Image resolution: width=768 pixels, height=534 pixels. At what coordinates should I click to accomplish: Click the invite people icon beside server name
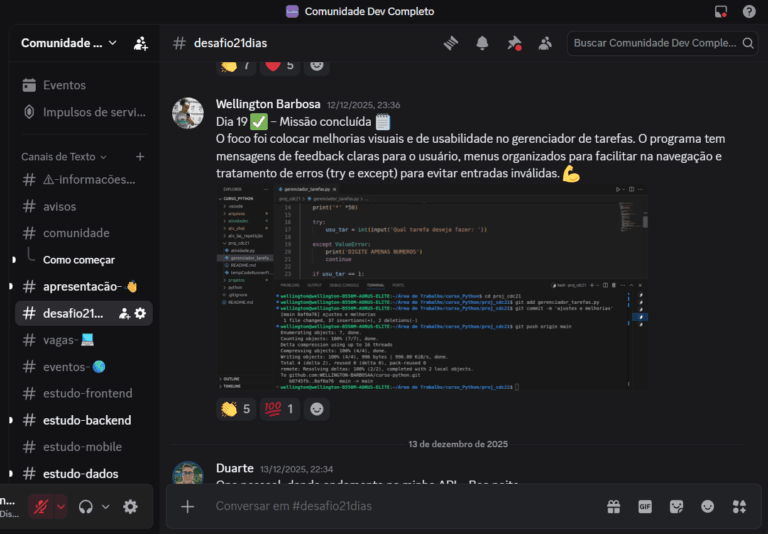pos(141,43)
